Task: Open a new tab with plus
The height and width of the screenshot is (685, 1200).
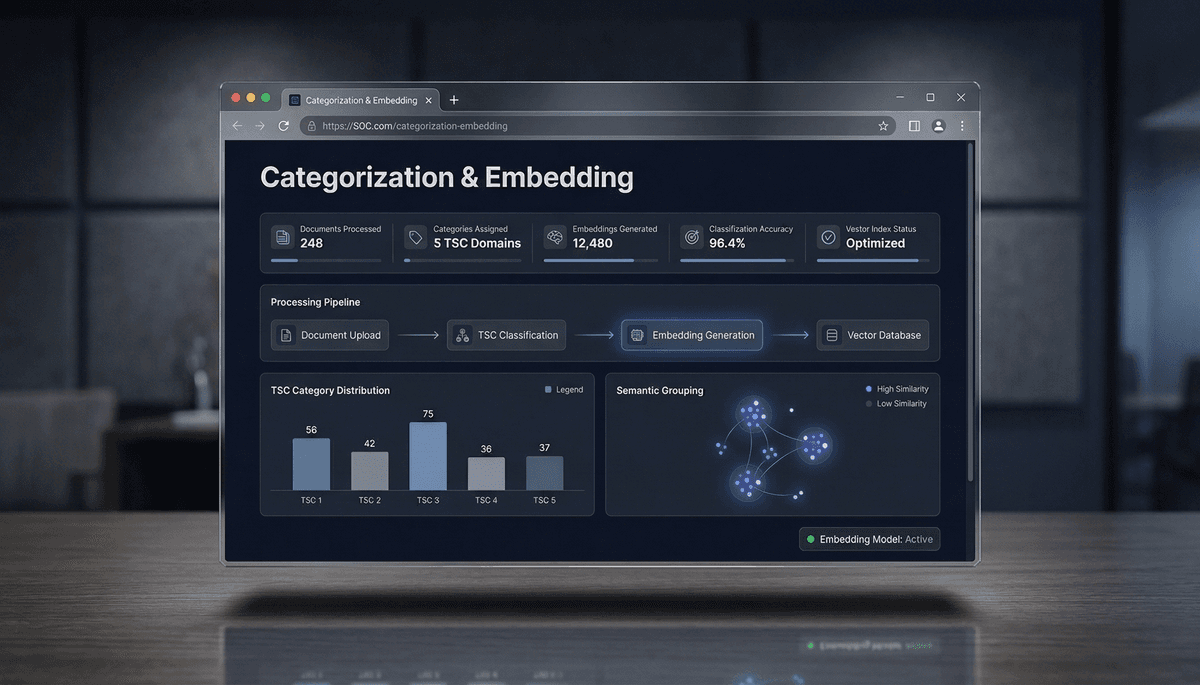Action: coord(454,100)
